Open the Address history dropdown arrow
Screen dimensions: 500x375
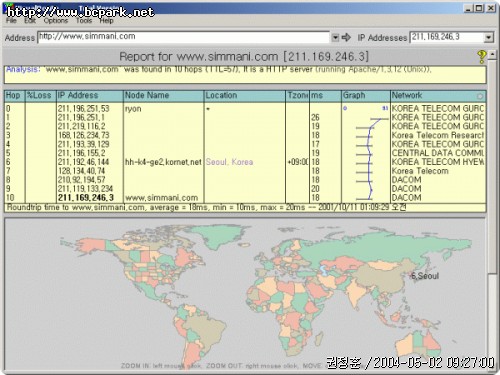click(x=335, y=37)
